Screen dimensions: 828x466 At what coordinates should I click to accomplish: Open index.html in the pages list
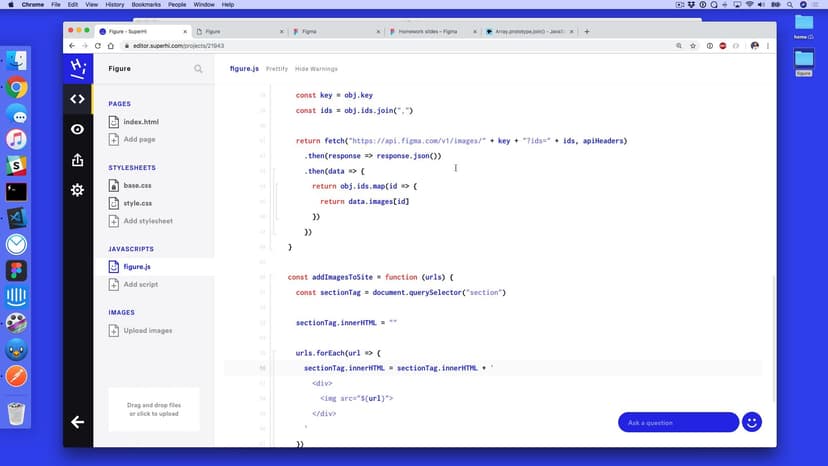pos(140,122)
